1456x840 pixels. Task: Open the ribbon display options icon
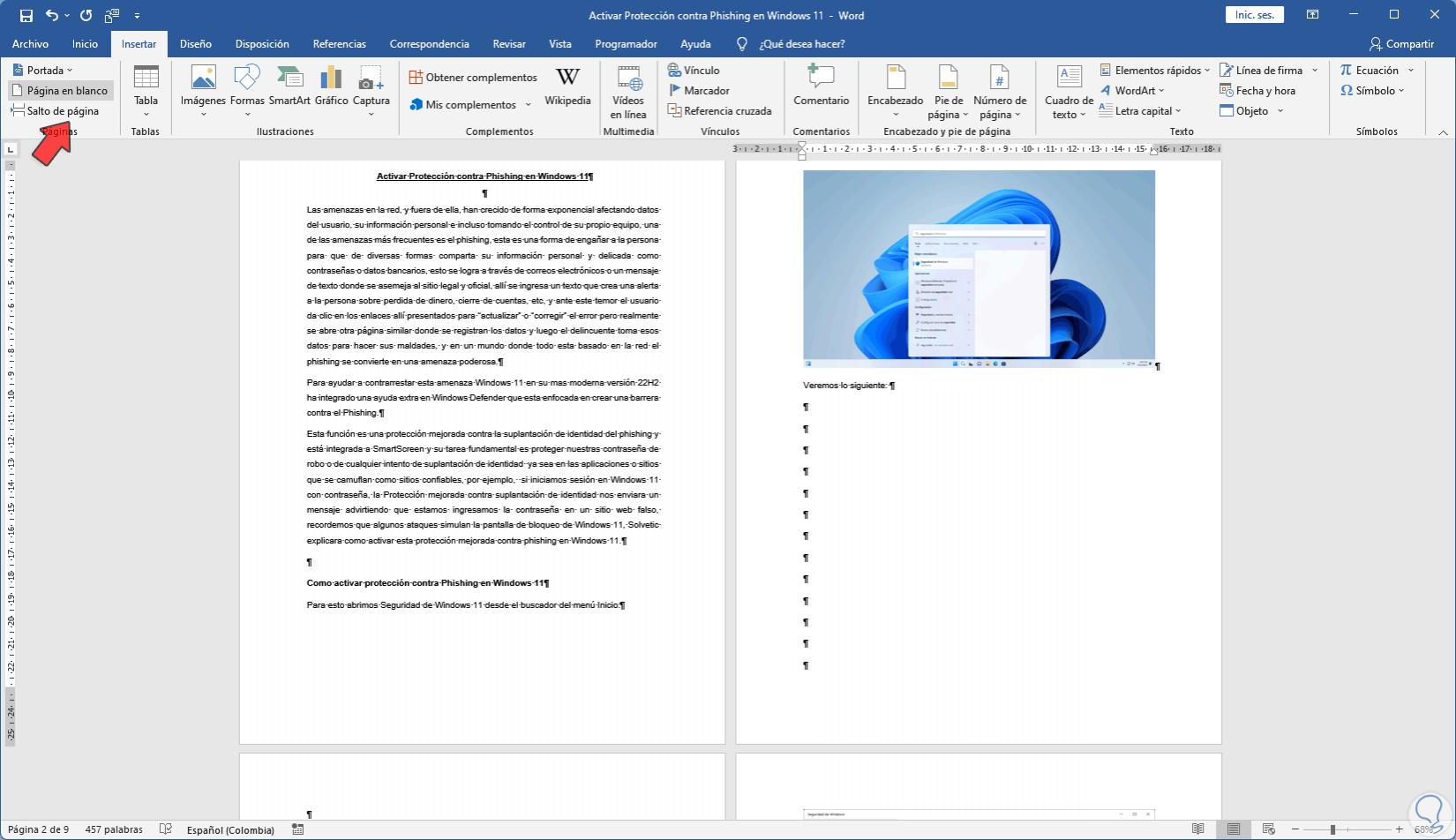pyautogui.click(x=1313, y=15)
